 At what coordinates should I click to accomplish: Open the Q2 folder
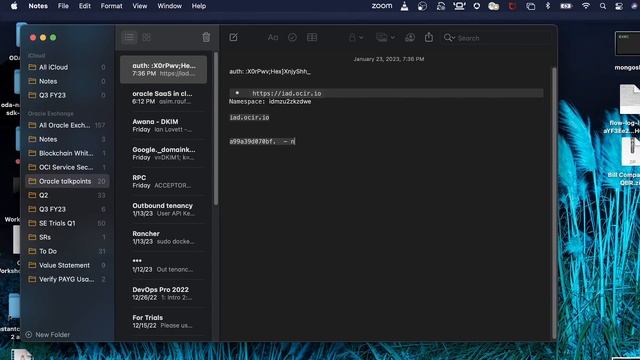click(x=67, y=195)
